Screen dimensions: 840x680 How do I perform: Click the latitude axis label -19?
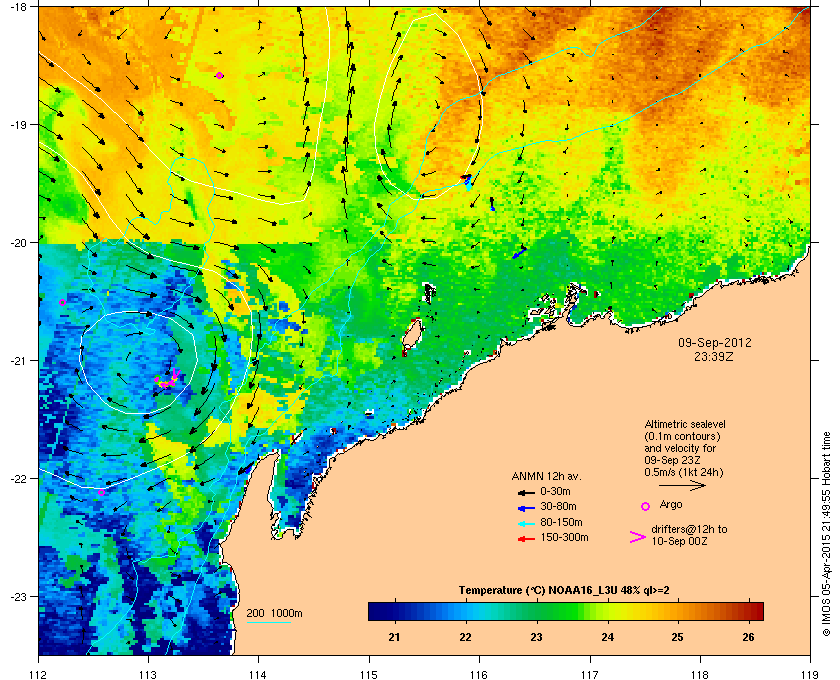tap(18, 125)
